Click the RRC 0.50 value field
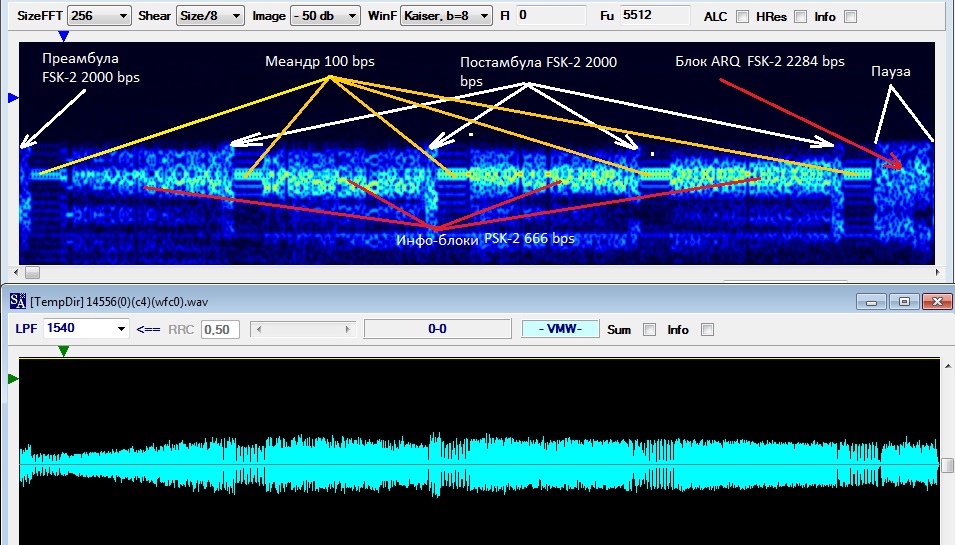Screen dimensions: 955x545 (x=220, y=329)
